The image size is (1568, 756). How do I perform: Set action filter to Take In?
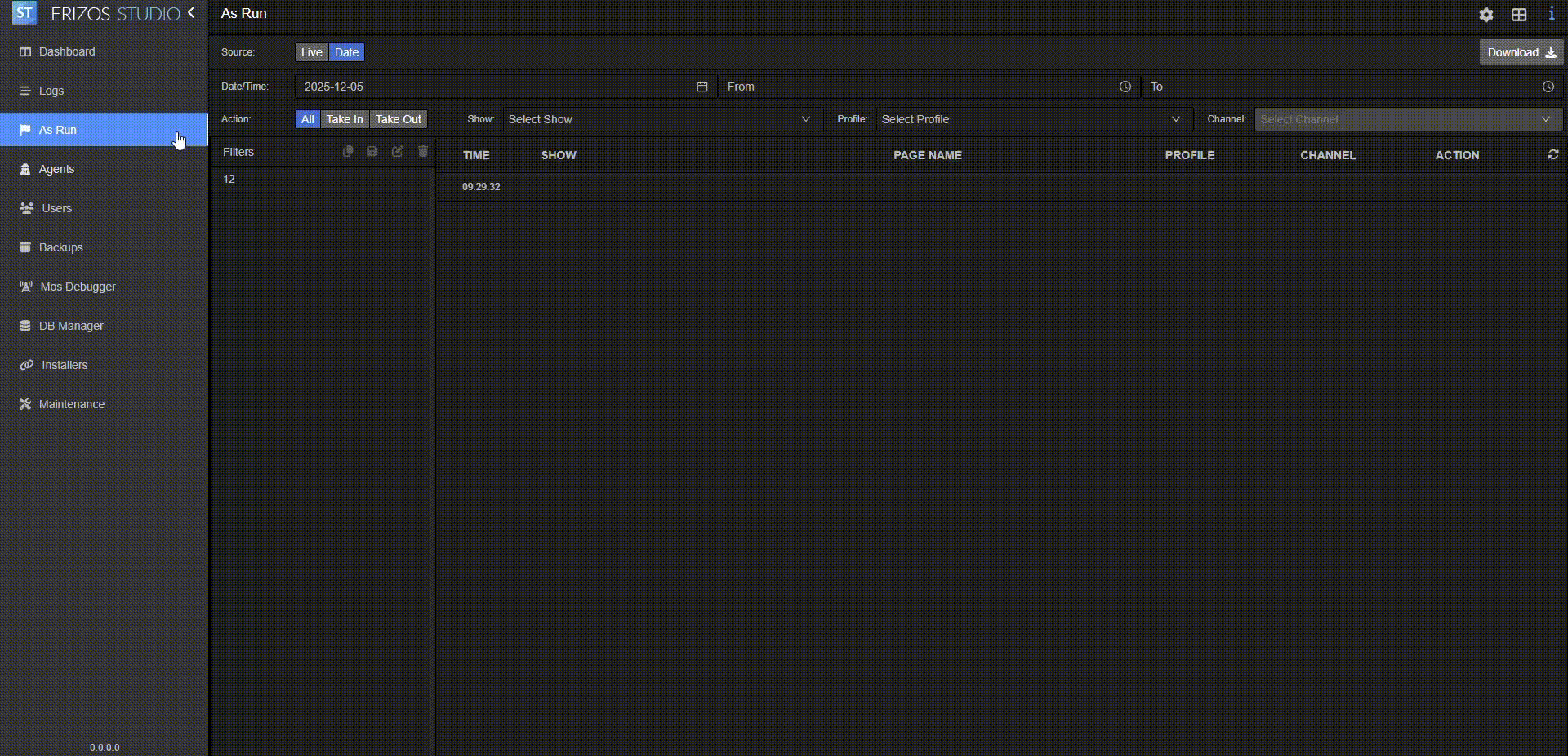tap(344, 119)
